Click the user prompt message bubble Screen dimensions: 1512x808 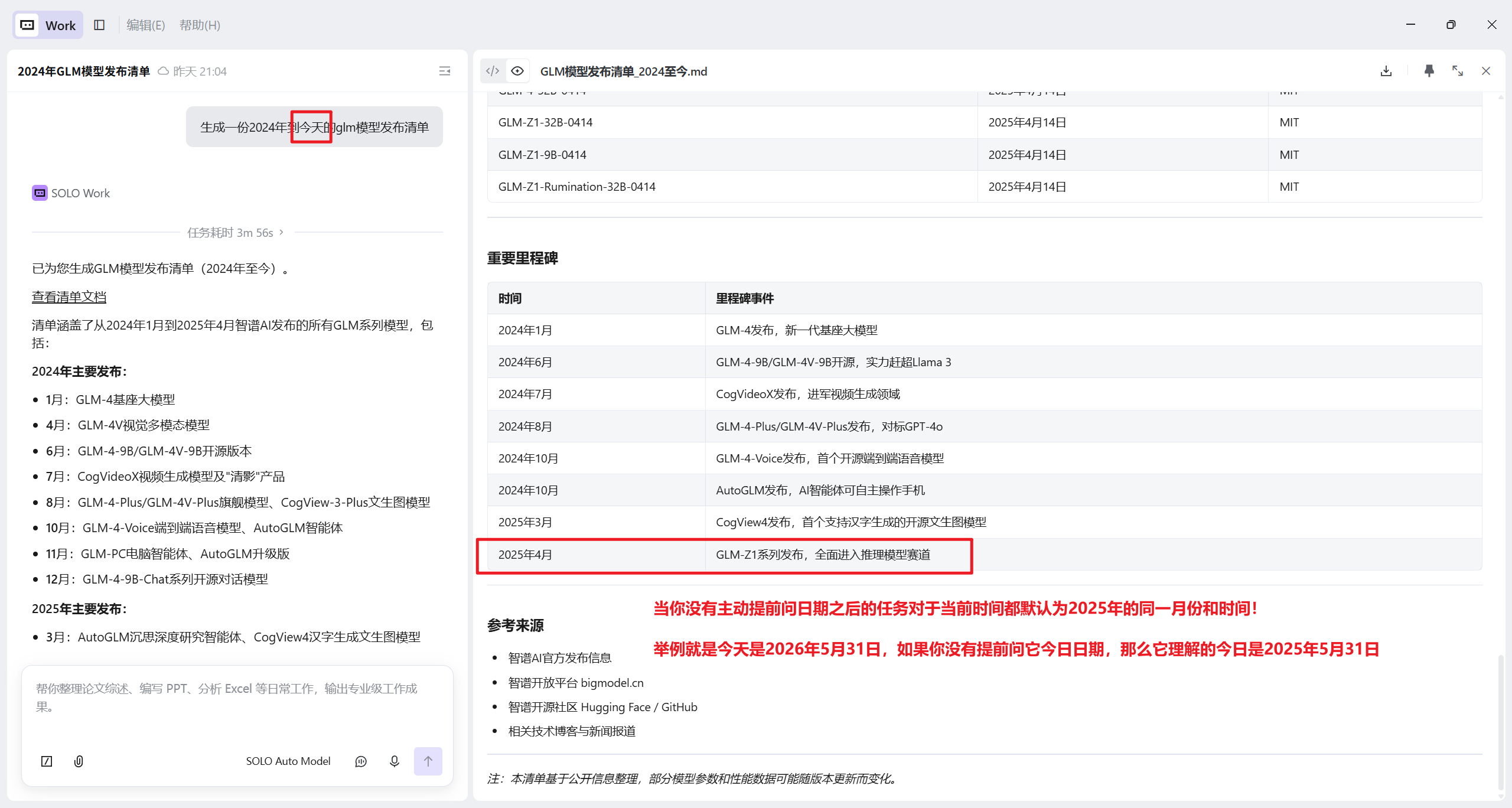coord(314,127)
